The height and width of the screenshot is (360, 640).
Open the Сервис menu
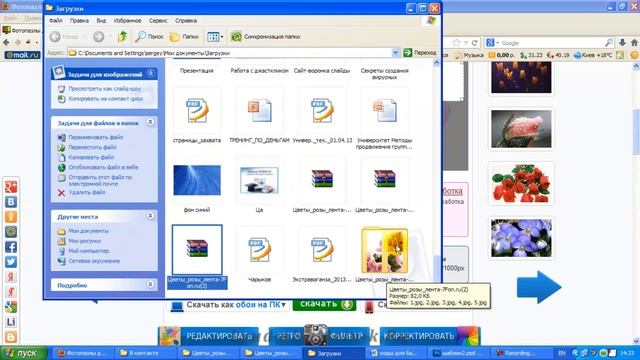[x=158, y=20]
